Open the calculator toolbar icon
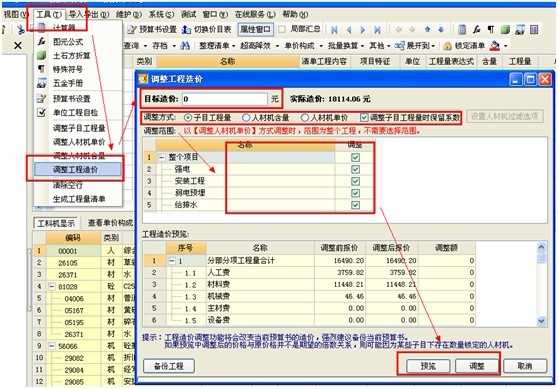Viewport: 558px width, 389px height. [462, 30]
